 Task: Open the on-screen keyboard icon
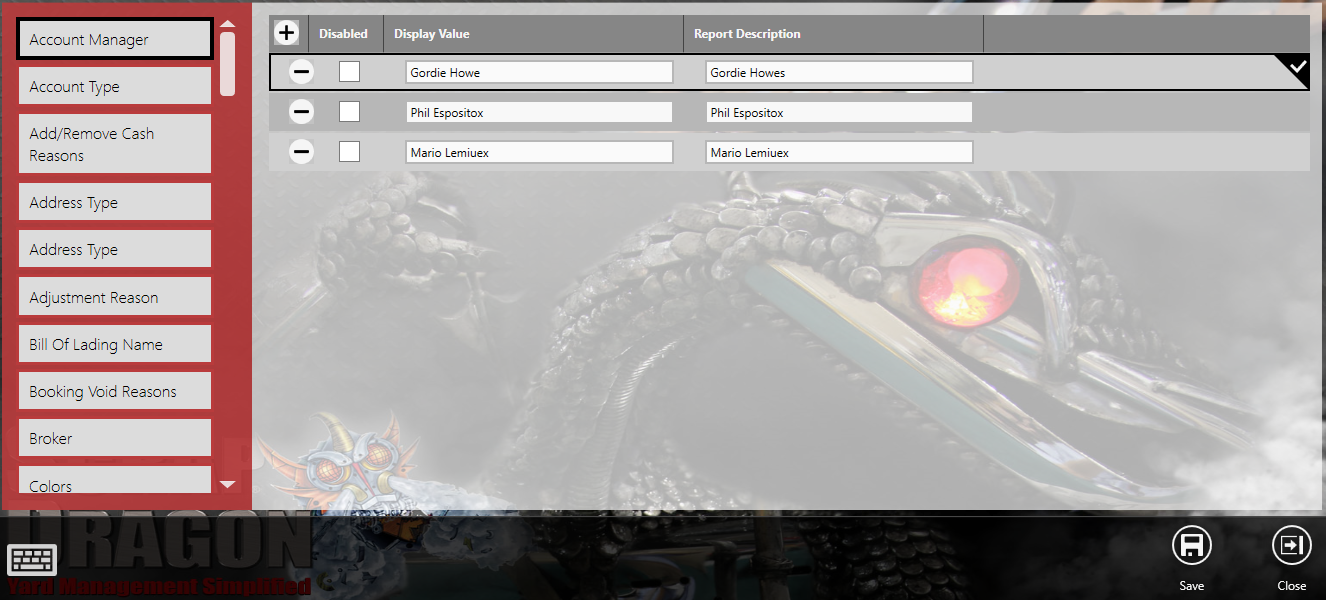click(31, 562)
